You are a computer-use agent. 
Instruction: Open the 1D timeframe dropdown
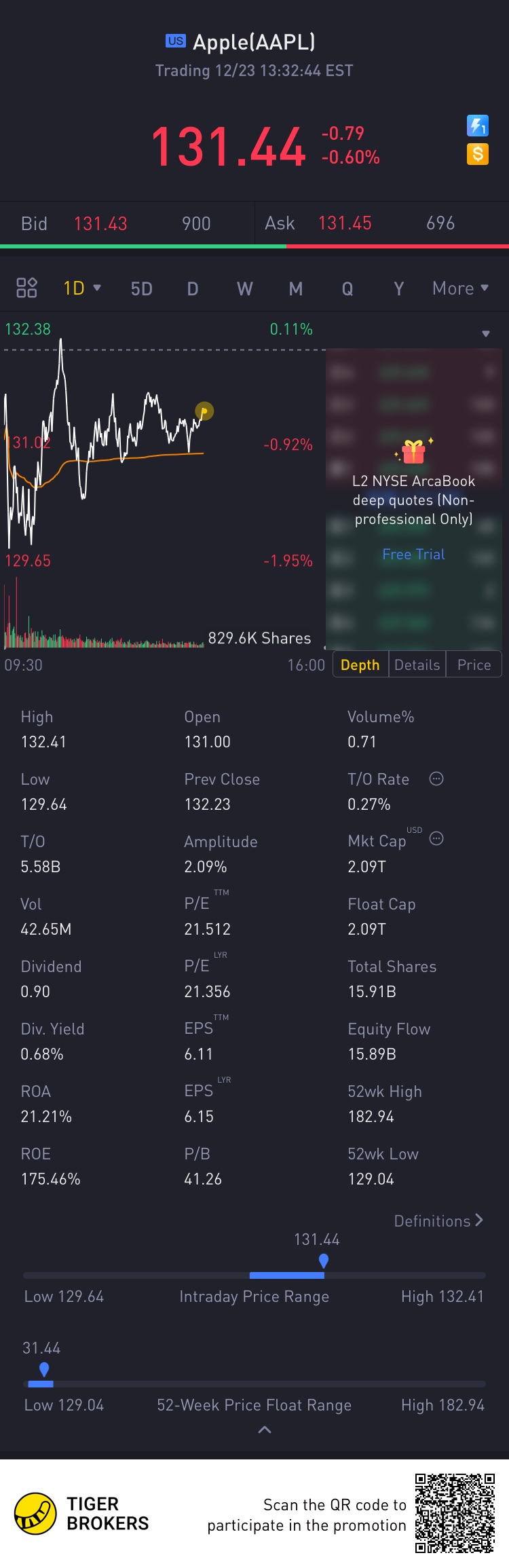[x=82, y=288]
